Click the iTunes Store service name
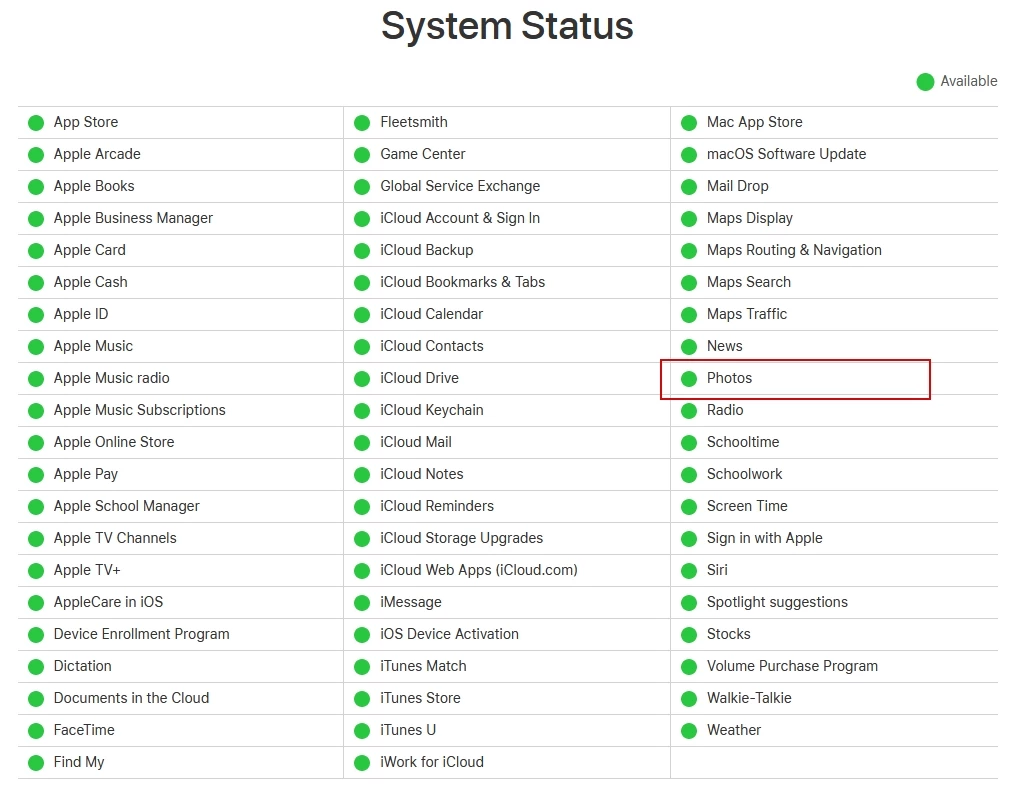 pos(421,698)
